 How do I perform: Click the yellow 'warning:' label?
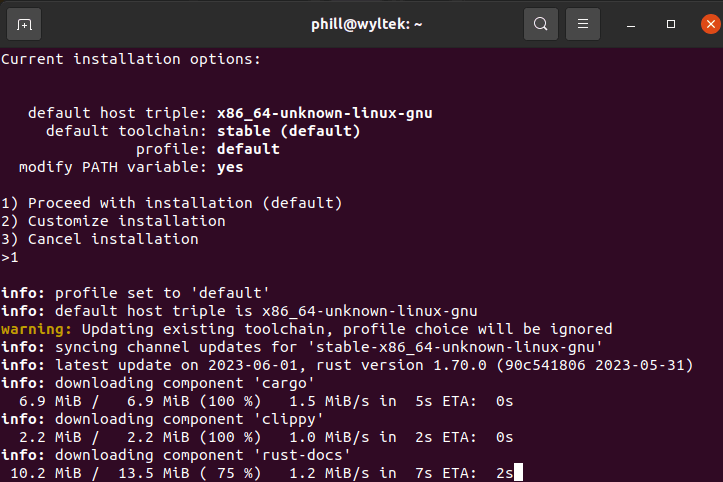[x=36, y=329]
